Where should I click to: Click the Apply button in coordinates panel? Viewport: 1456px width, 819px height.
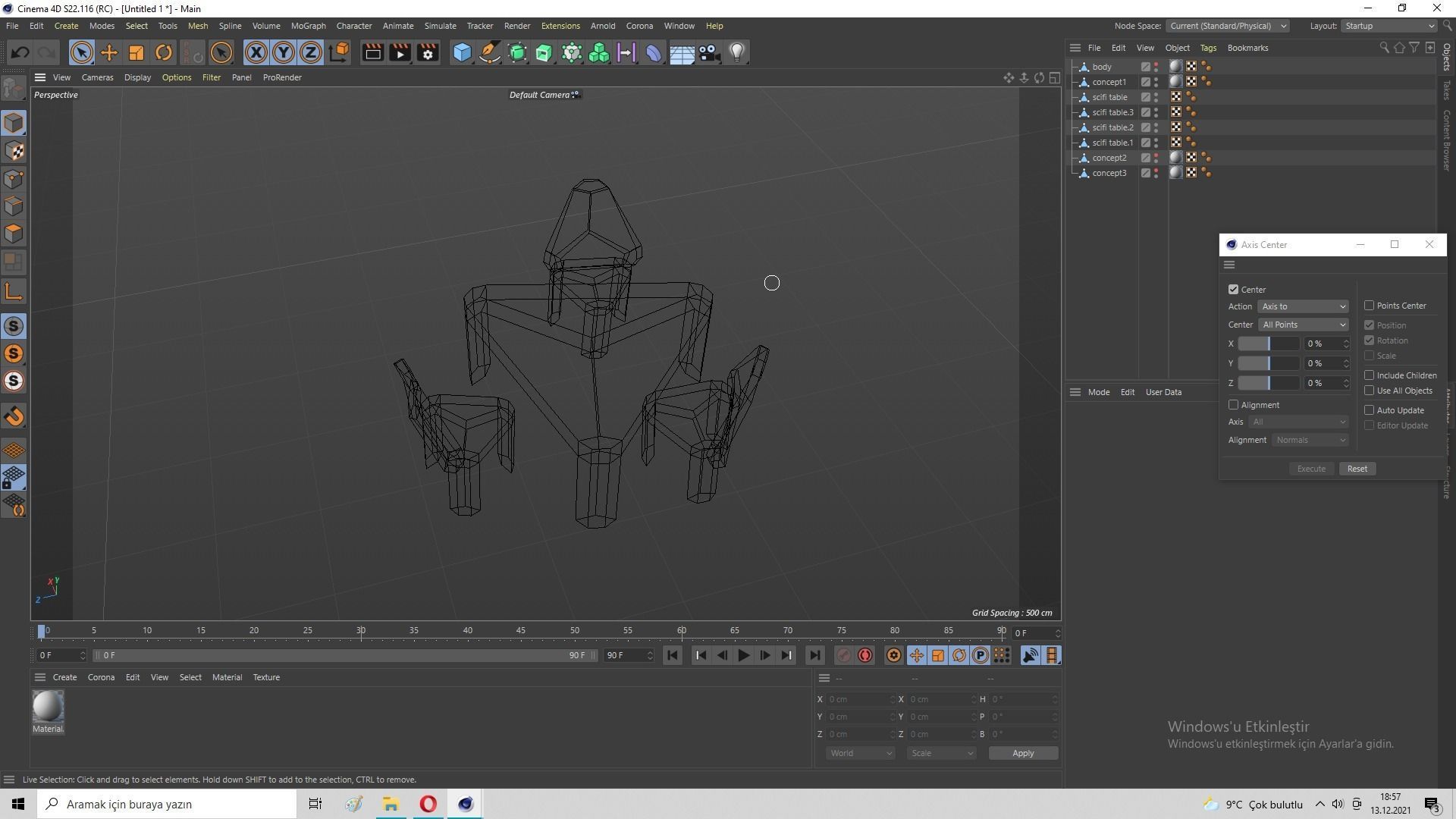[1022, 752]
